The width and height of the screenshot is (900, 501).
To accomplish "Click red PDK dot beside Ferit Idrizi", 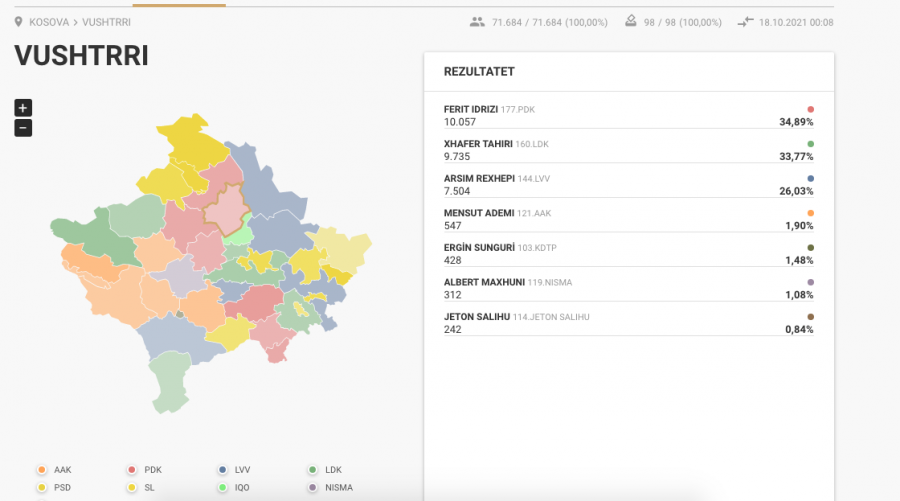I will click(x=810, y=109).
